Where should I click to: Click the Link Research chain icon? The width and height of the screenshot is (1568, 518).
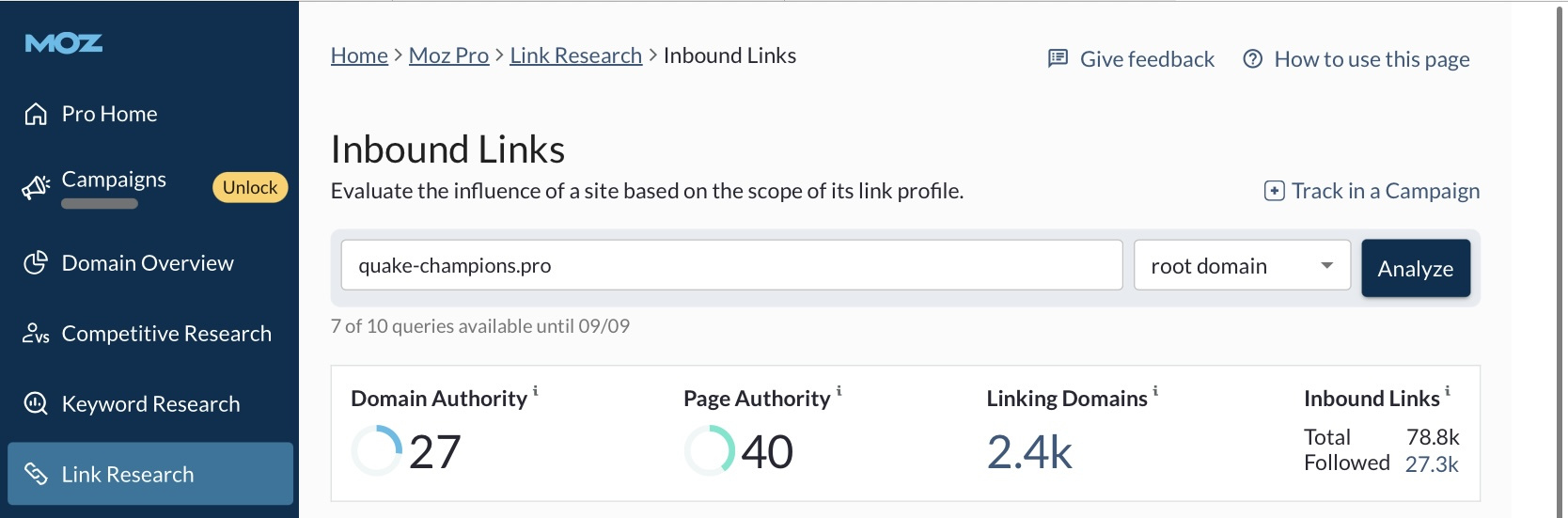(36, 474)
